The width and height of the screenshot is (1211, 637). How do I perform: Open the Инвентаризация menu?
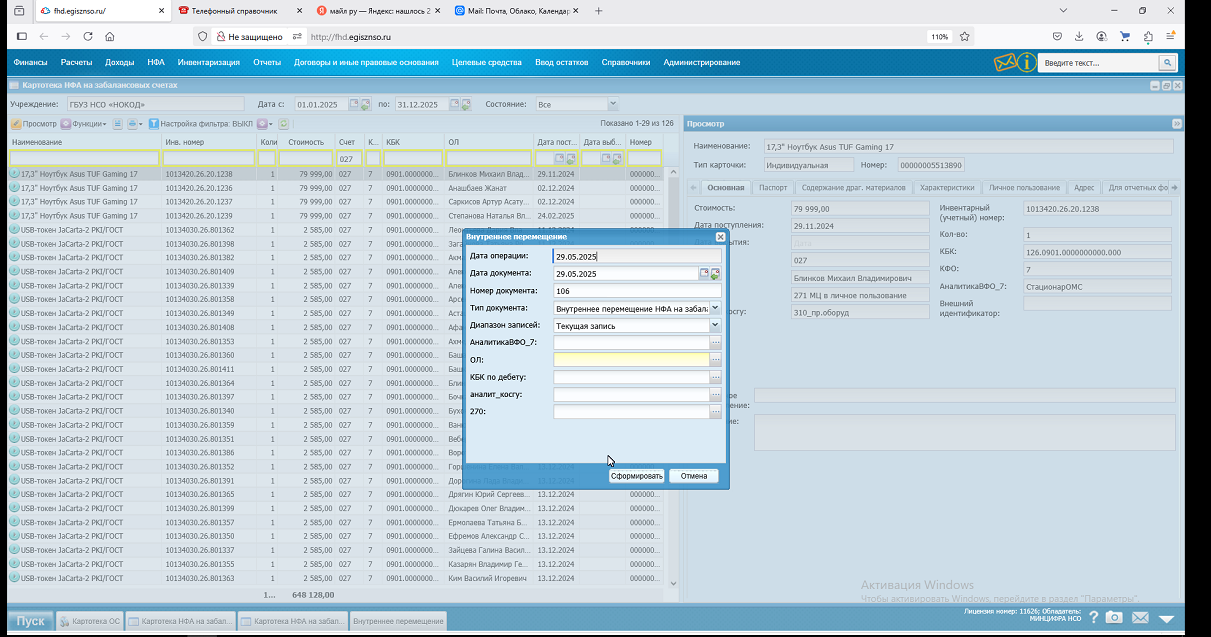209,62
